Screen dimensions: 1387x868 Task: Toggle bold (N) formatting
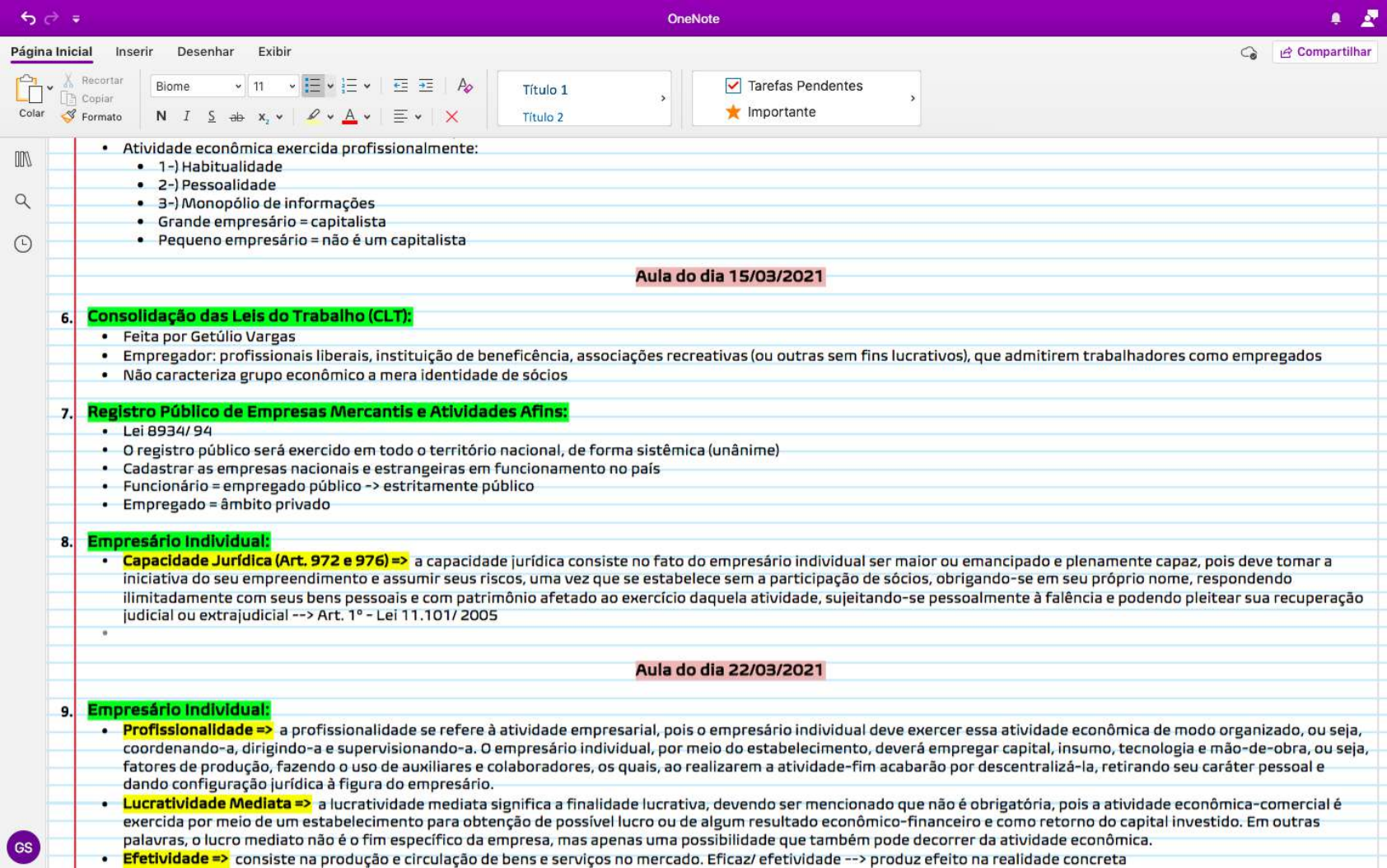click(161, 116)
